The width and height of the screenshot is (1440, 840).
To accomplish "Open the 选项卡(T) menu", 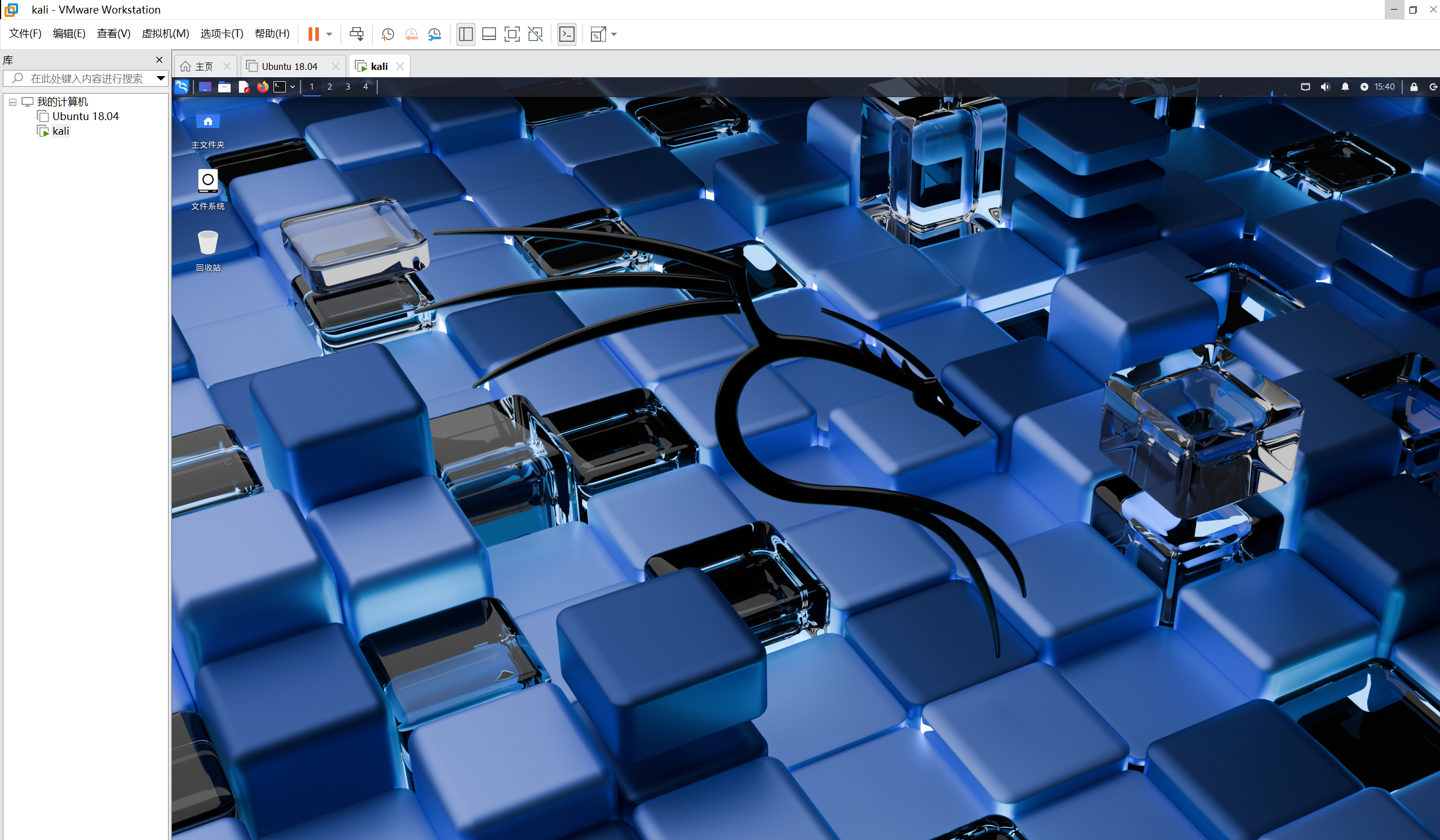I will click(222, 34).
